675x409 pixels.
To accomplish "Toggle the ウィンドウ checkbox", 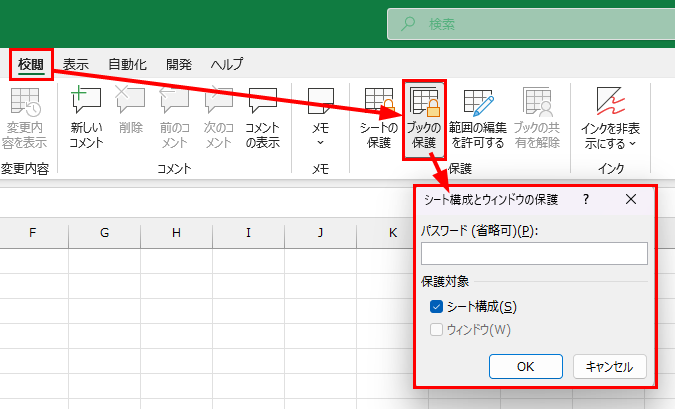I will [x=437, y=330].
